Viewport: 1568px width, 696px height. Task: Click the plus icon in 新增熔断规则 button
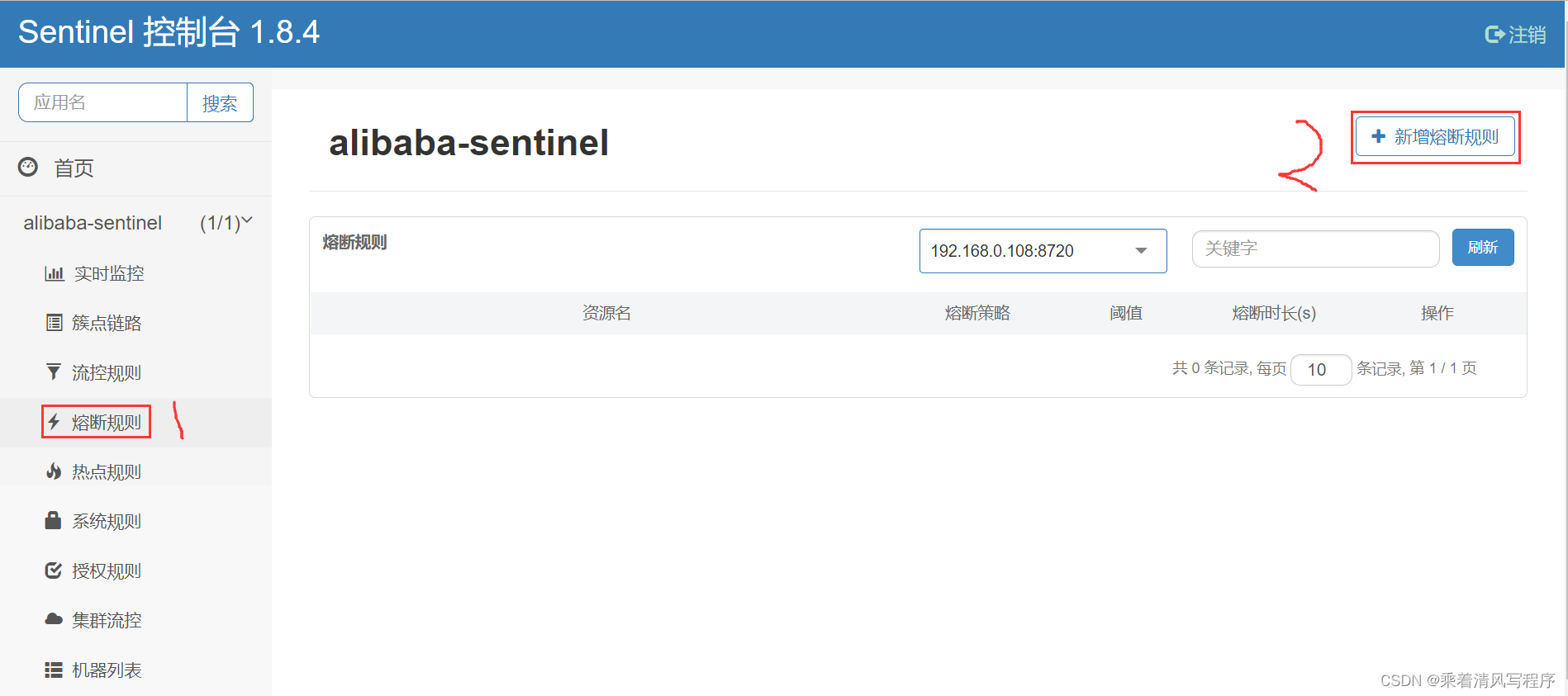click(x=1378, y=136)
